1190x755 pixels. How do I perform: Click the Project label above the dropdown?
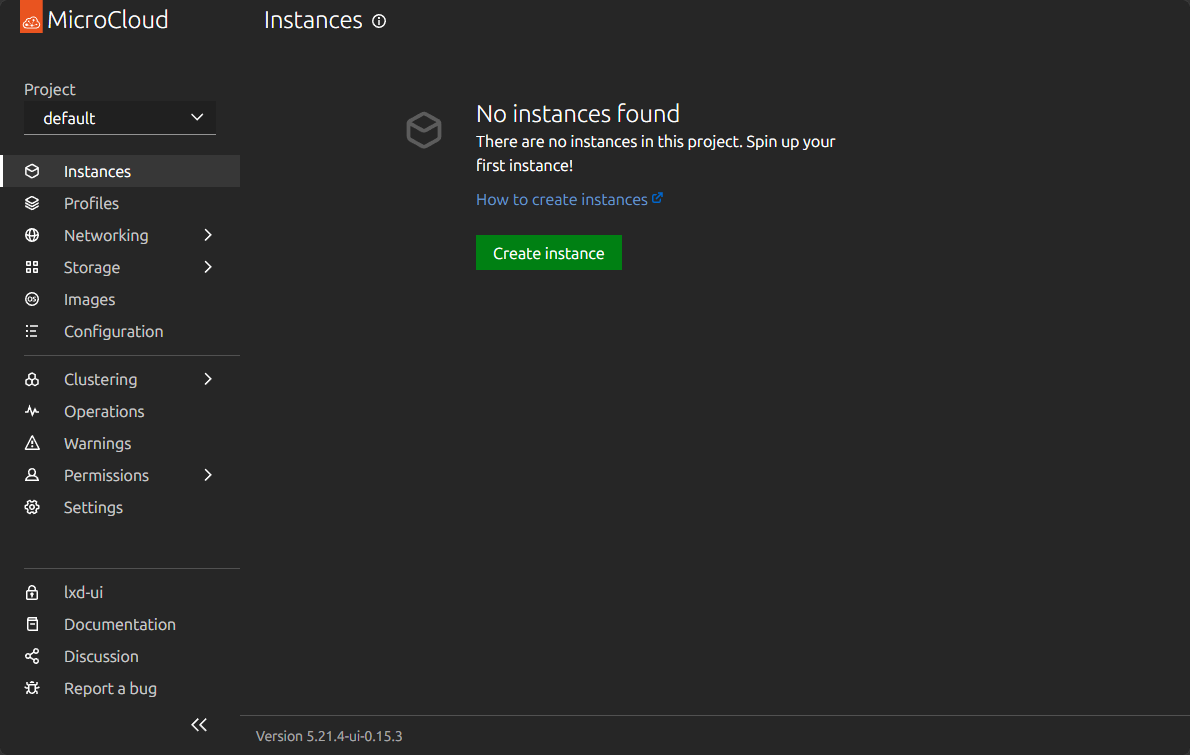click(x=49, y=90)
